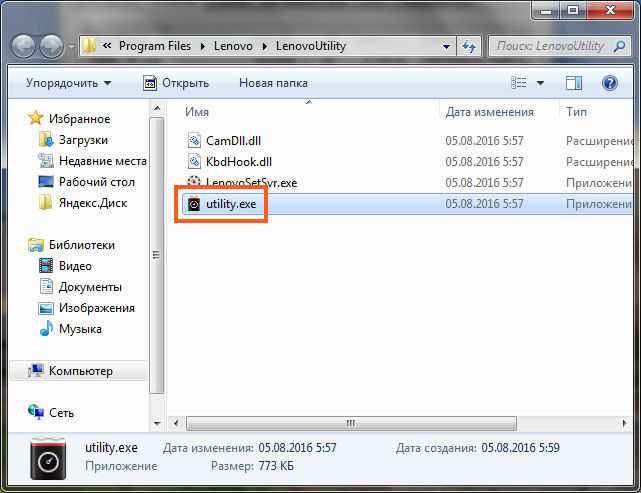Click the Недавние места icon
The height and width of the screenshot is (493, 641).
point(46,161)
